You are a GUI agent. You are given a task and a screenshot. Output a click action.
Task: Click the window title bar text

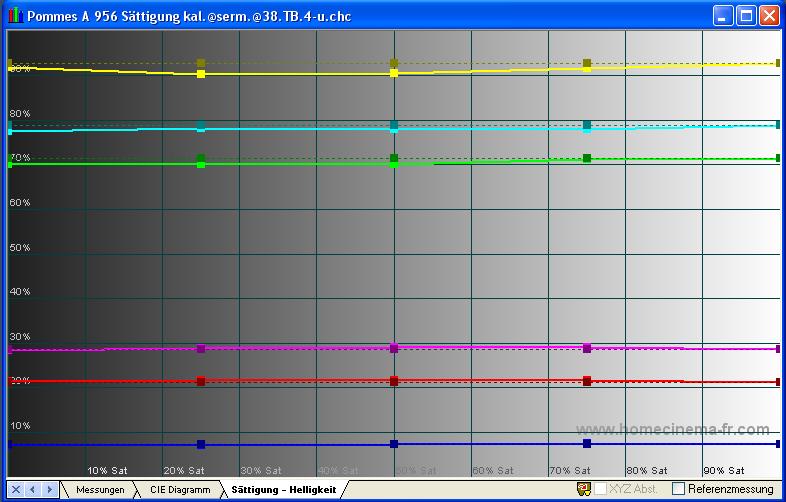(x=188, y=16)
